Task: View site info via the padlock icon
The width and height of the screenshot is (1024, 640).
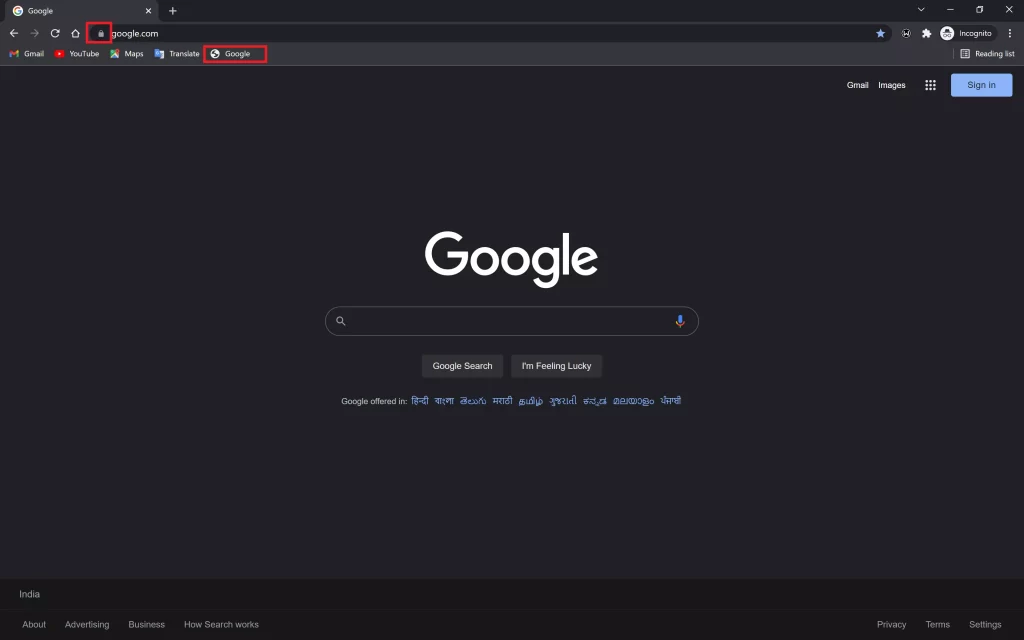Action: [x=101, y=33]
